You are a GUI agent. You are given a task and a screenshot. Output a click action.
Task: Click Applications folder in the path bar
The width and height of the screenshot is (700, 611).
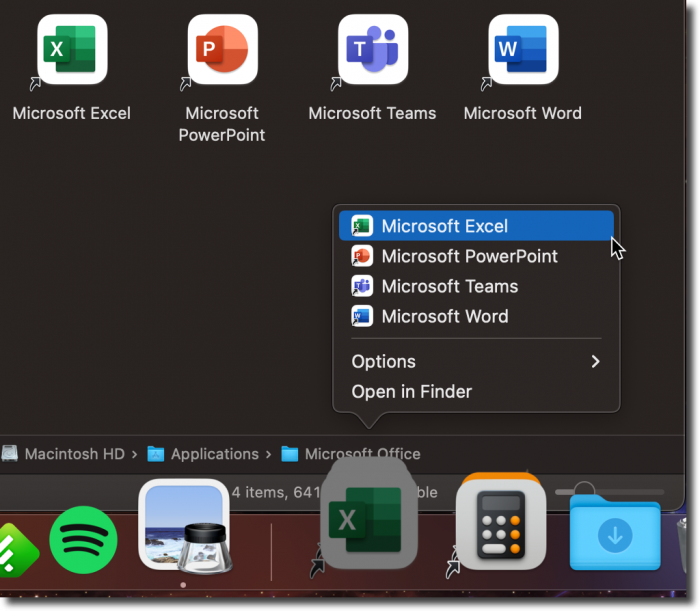pyautogui.click(x=203, y=454)
